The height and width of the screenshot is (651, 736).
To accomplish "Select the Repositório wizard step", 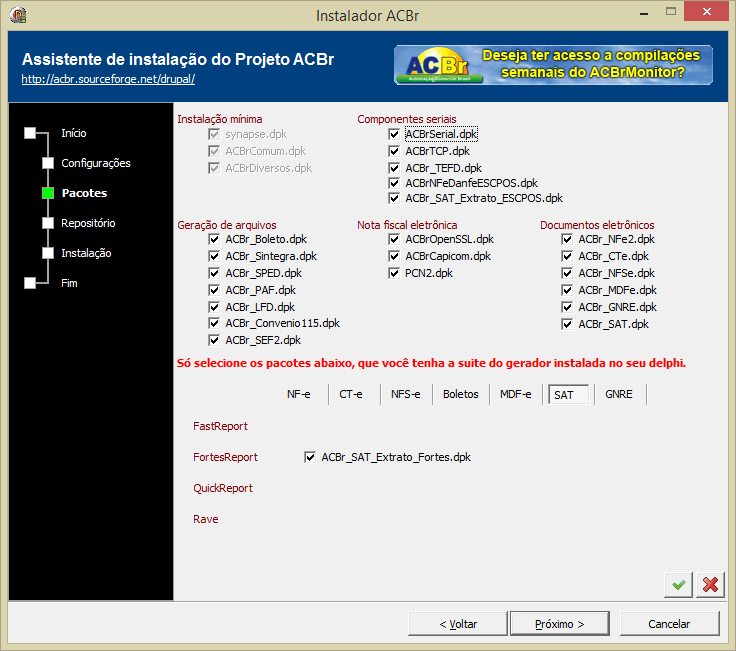I will 88,223.
